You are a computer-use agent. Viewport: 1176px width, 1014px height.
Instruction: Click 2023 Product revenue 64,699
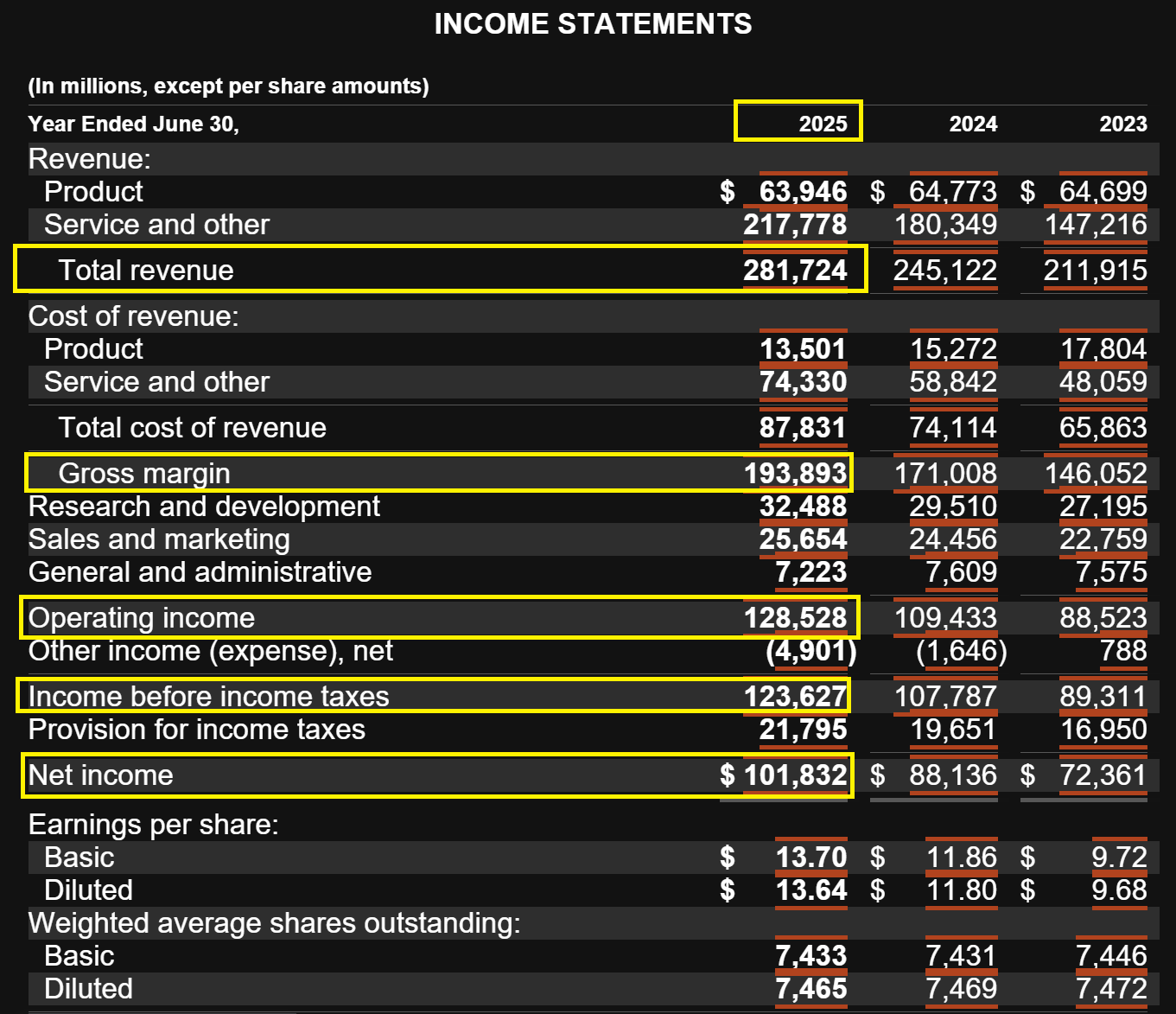(1103, 191)
